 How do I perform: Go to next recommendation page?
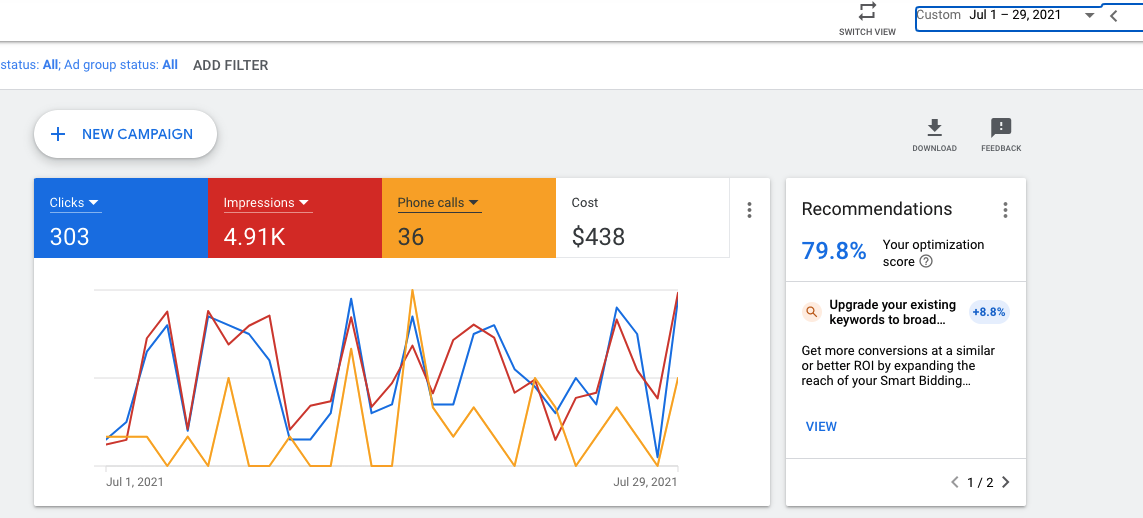pos(1006,482)
